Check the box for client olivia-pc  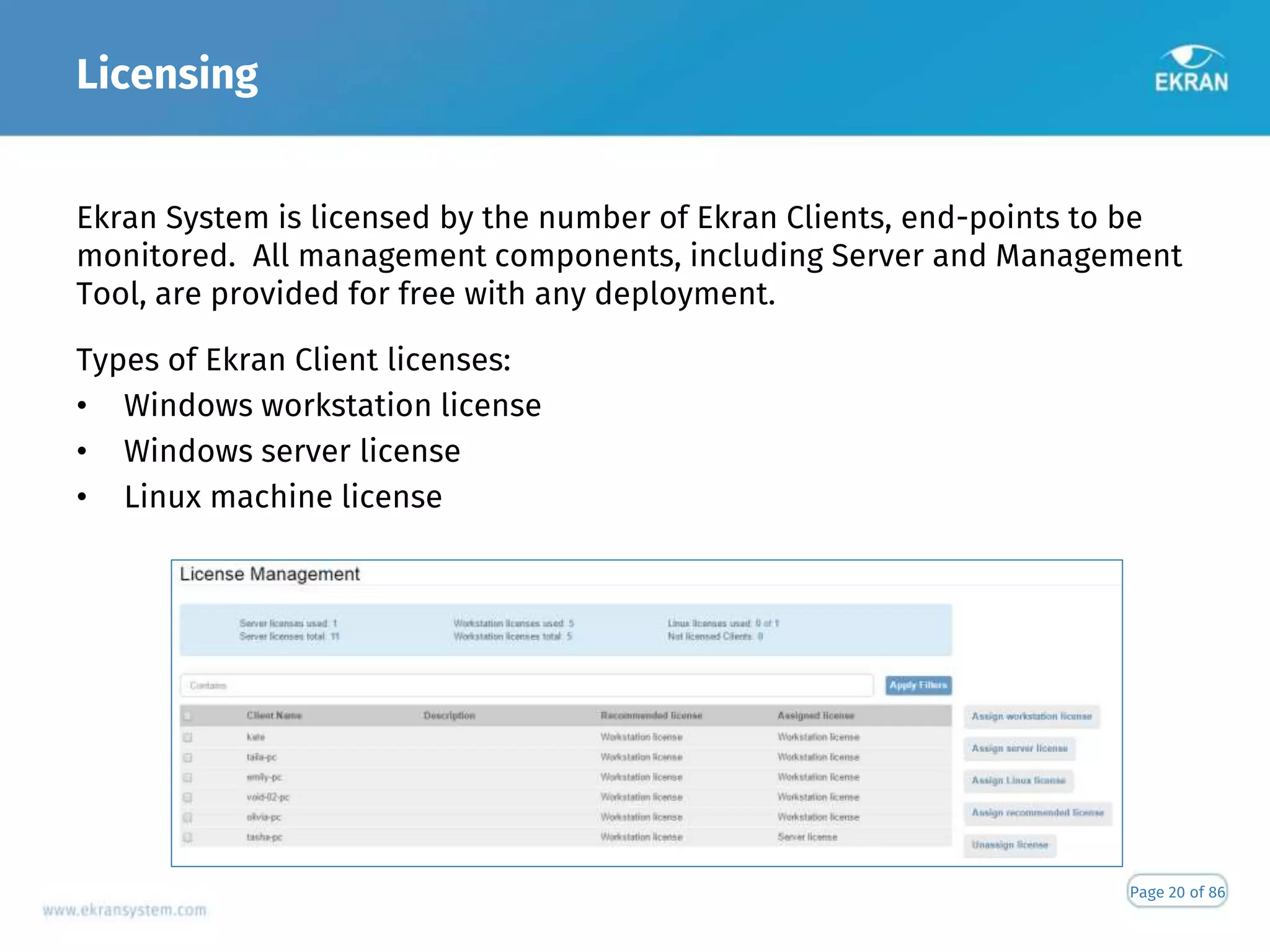coord(187,818)
